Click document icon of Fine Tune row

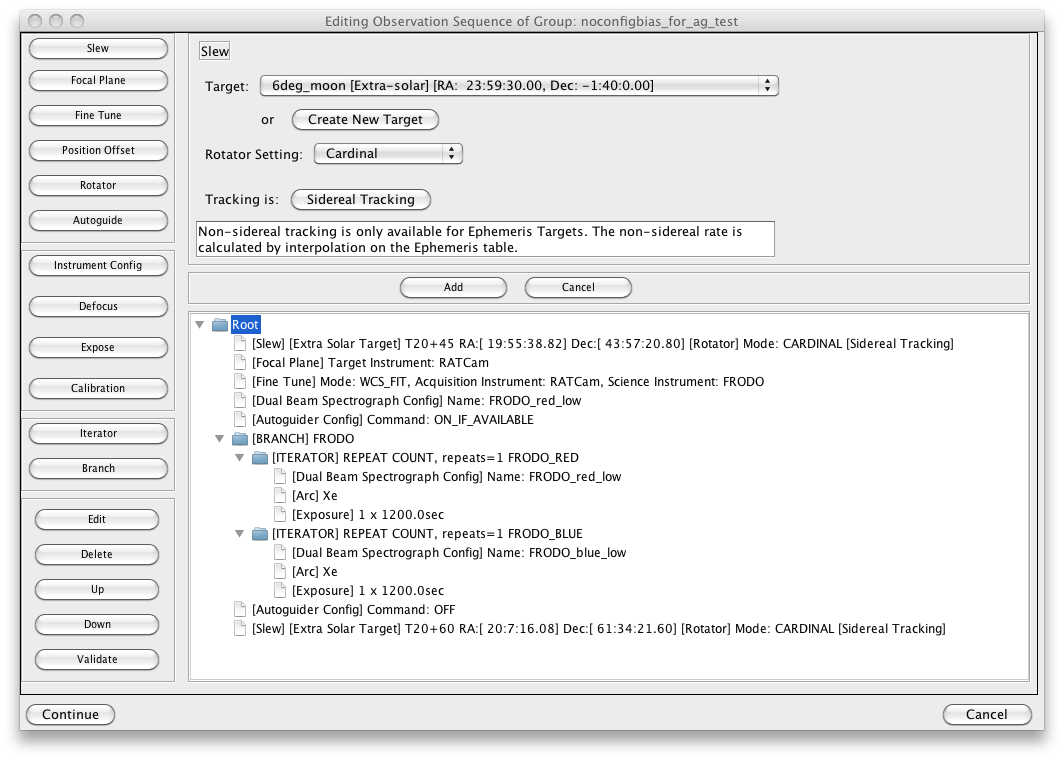tap(240, 381)
